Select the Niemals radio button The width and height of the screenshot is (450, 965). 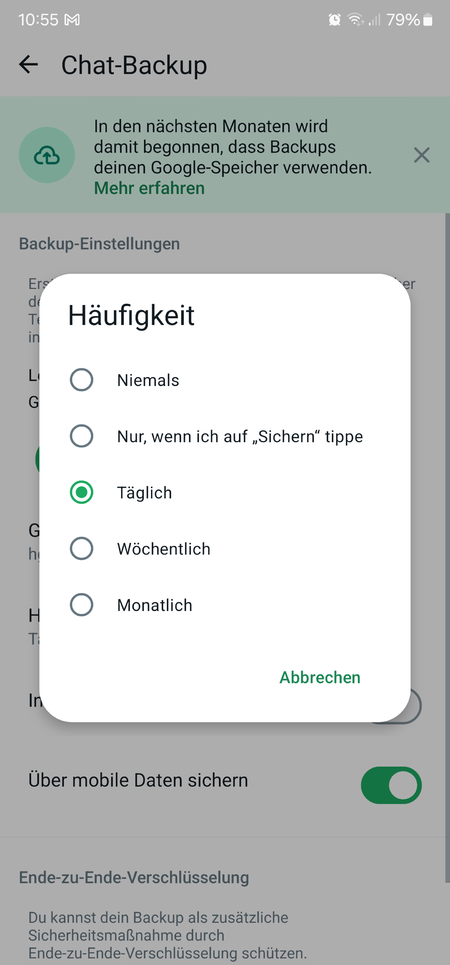(x=81, y=380)
